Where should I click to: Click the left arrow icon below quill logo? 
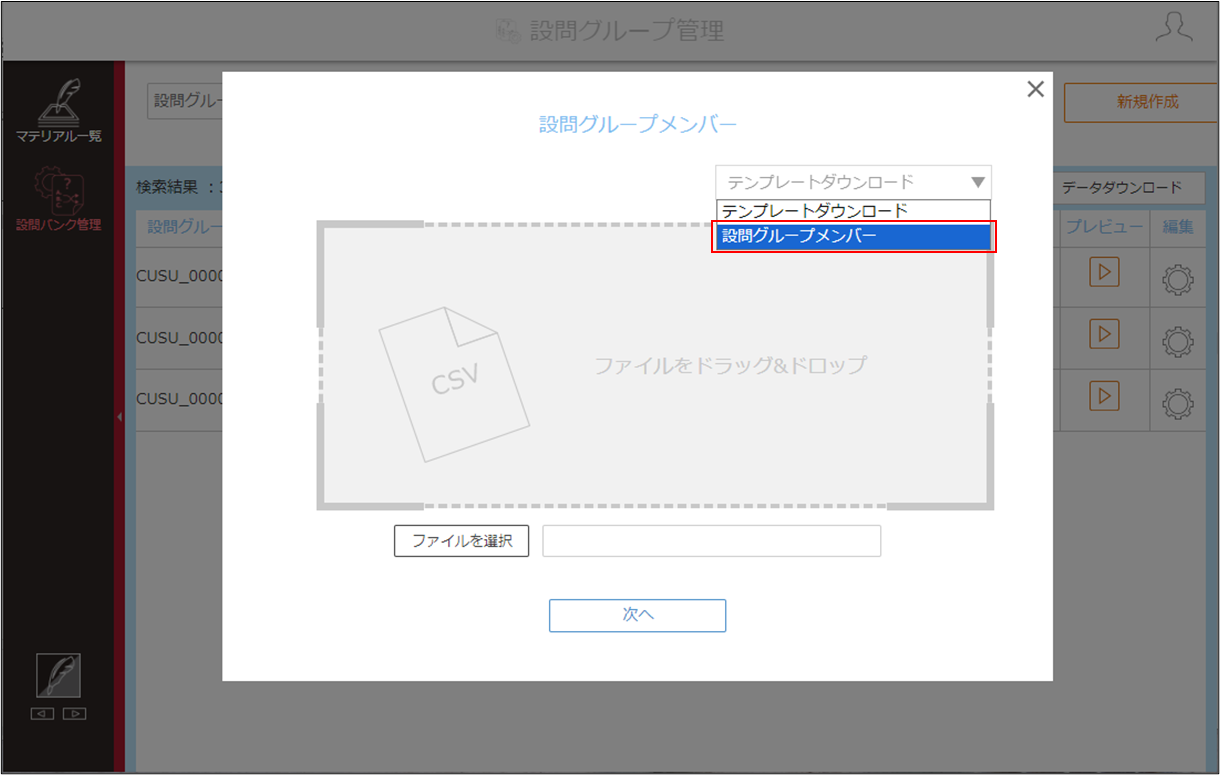(42, 714)
